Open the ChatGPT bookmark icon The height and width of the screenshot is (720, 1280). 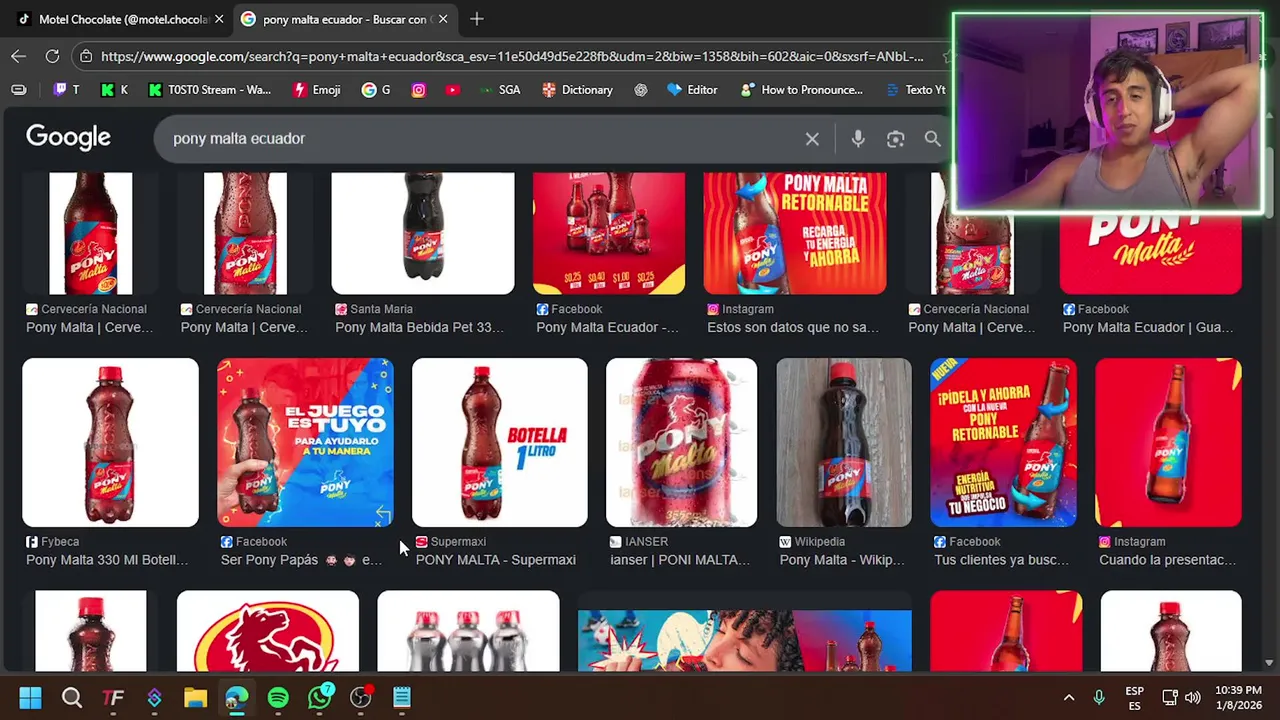pos(641,90)
